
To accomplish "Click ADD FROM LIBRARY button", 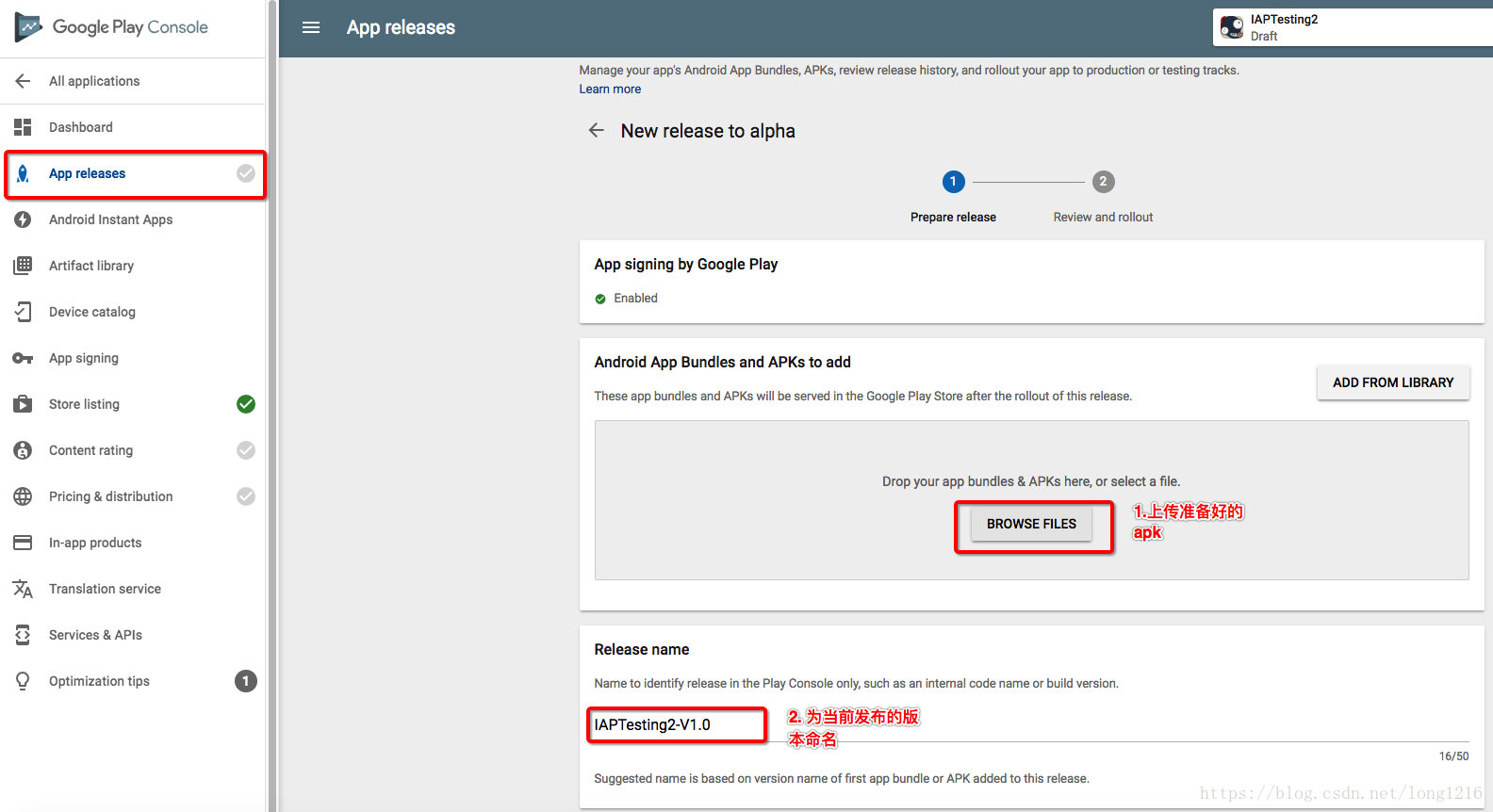I will click(x=1393, y=382).
